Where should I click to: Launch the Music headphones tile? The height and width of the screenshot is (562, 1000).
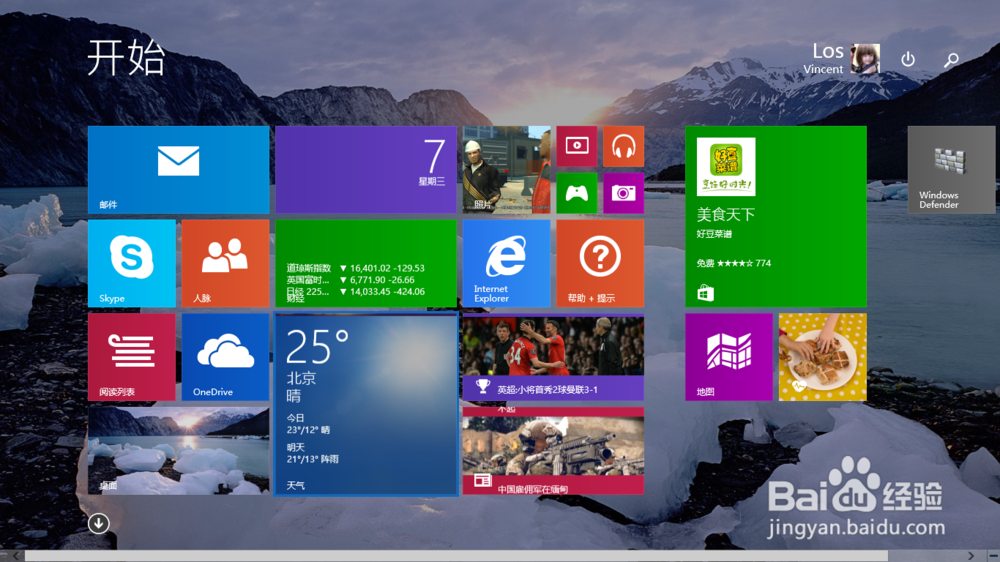[x=624, y=146]
